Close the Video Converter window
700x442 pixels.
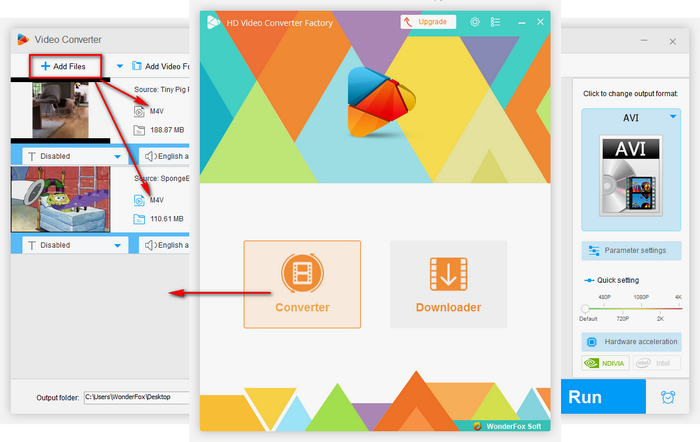coord(672,42)
